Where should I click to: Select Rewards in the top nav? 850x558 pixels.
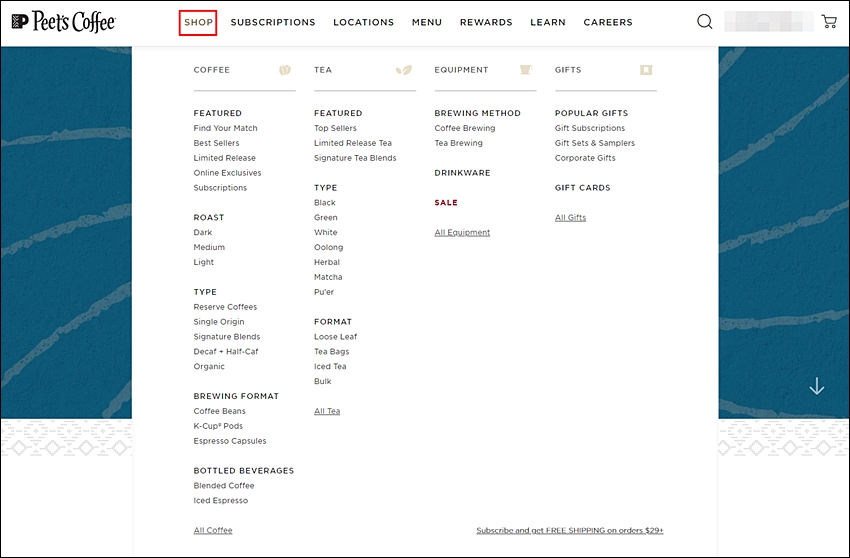pos(486,22)
